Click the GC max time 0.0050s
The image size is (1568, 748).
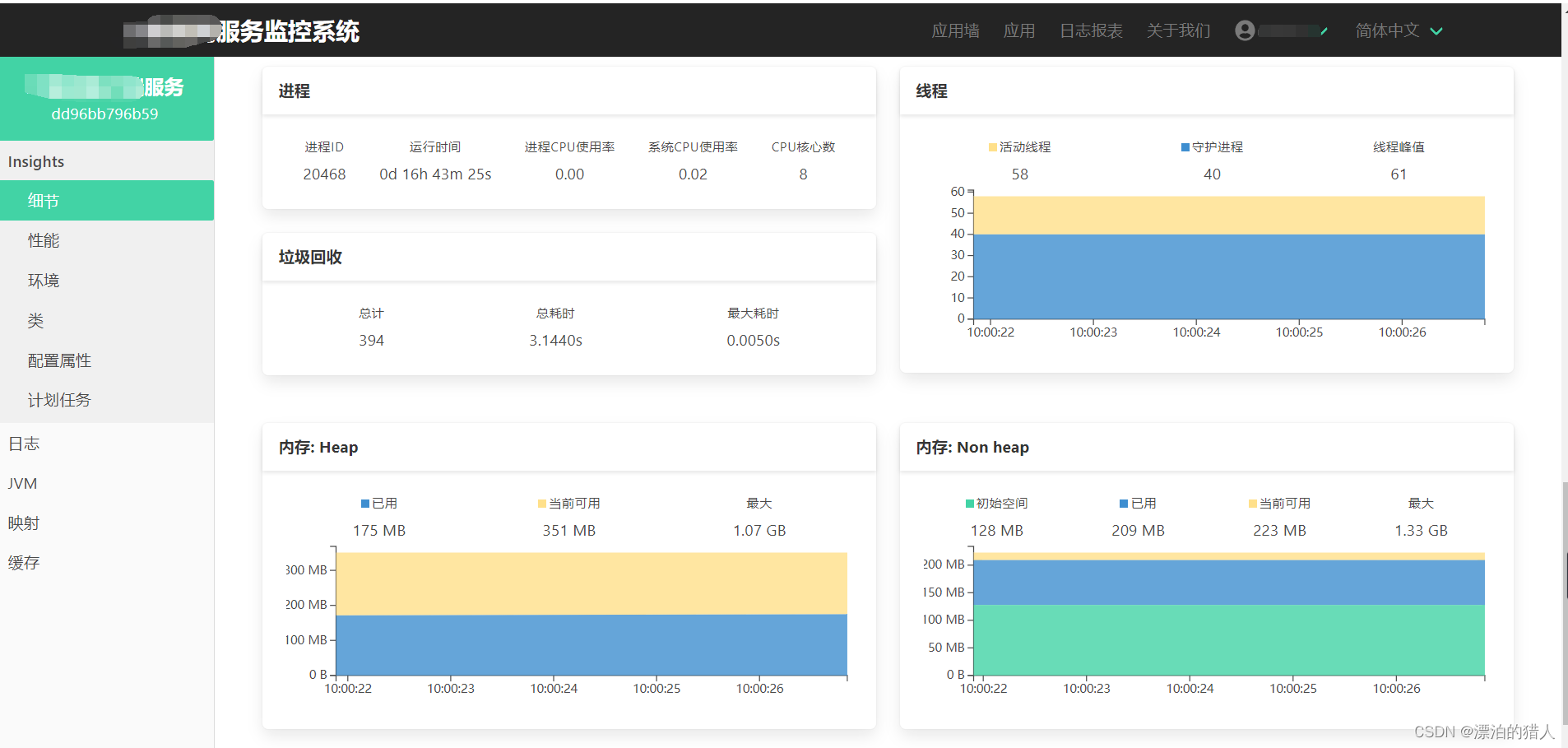coord(753,341)
